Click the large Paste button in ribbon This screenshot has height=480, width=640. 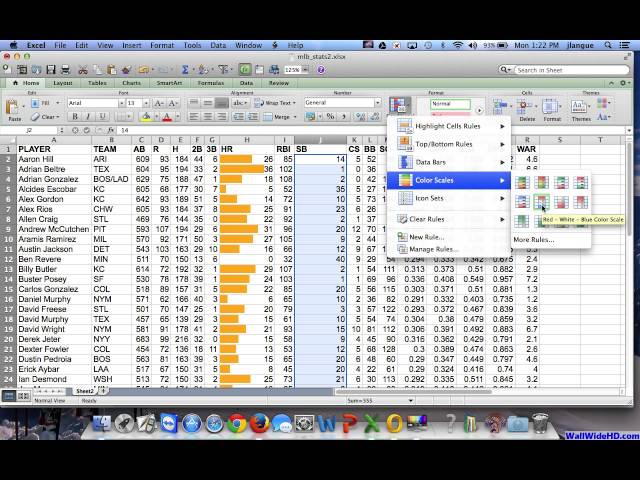pos(14,110)
